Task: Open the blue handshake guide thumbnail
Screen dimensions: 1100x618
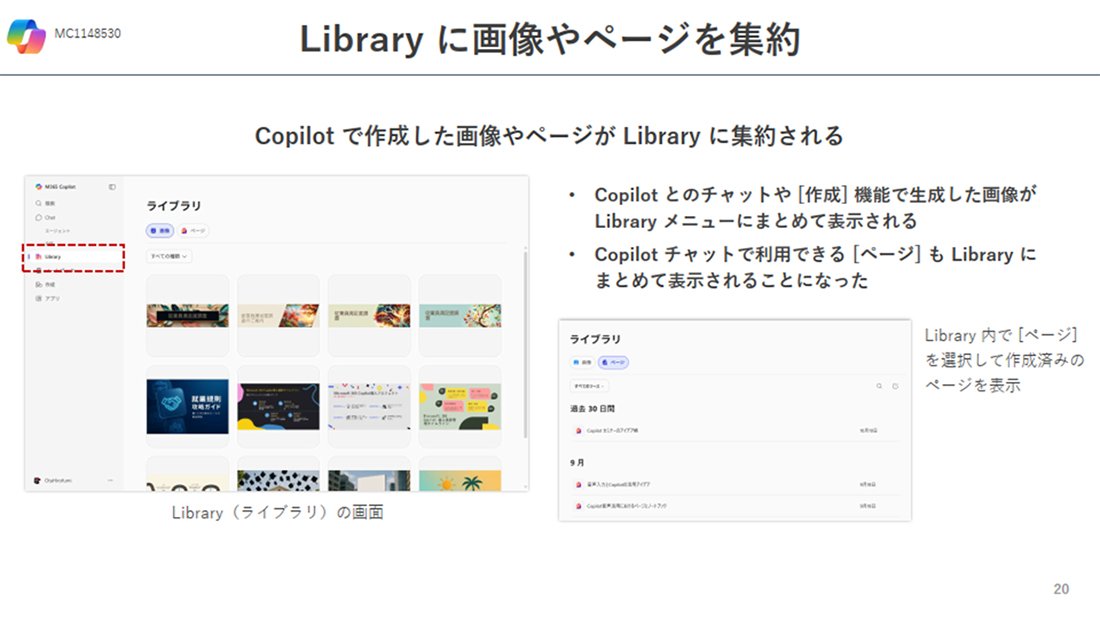Action: 187,407
